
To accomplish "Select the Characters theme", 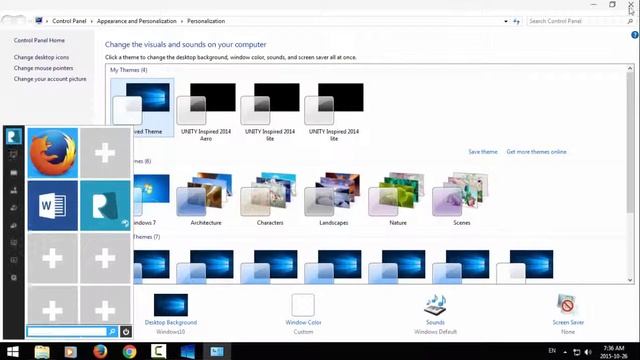I will tap(270, 198).
